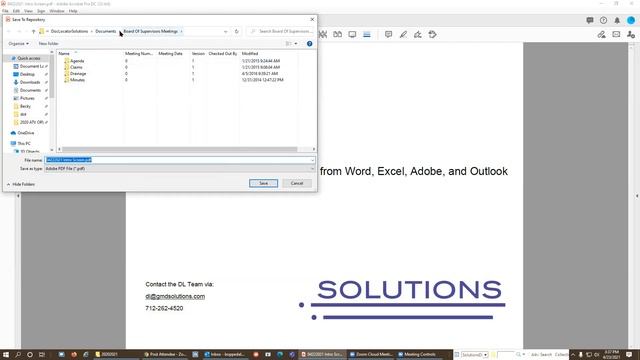640x360 pixels.
Task: Click the Save button
Action: click(x=263, y=183)
